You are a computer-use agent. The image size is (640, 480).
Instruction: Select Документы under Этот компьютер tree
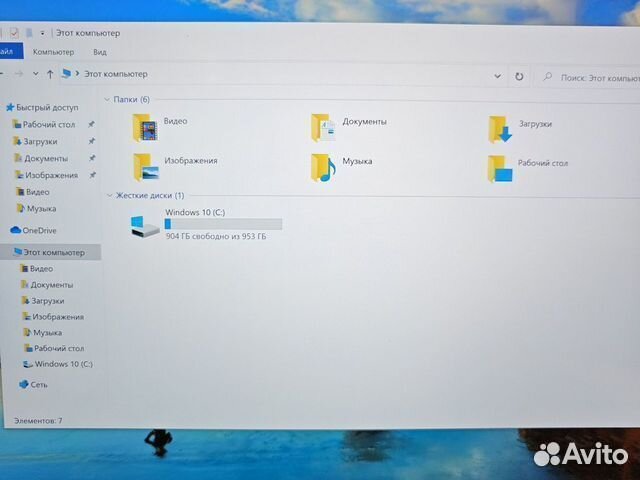coord(51,284)
